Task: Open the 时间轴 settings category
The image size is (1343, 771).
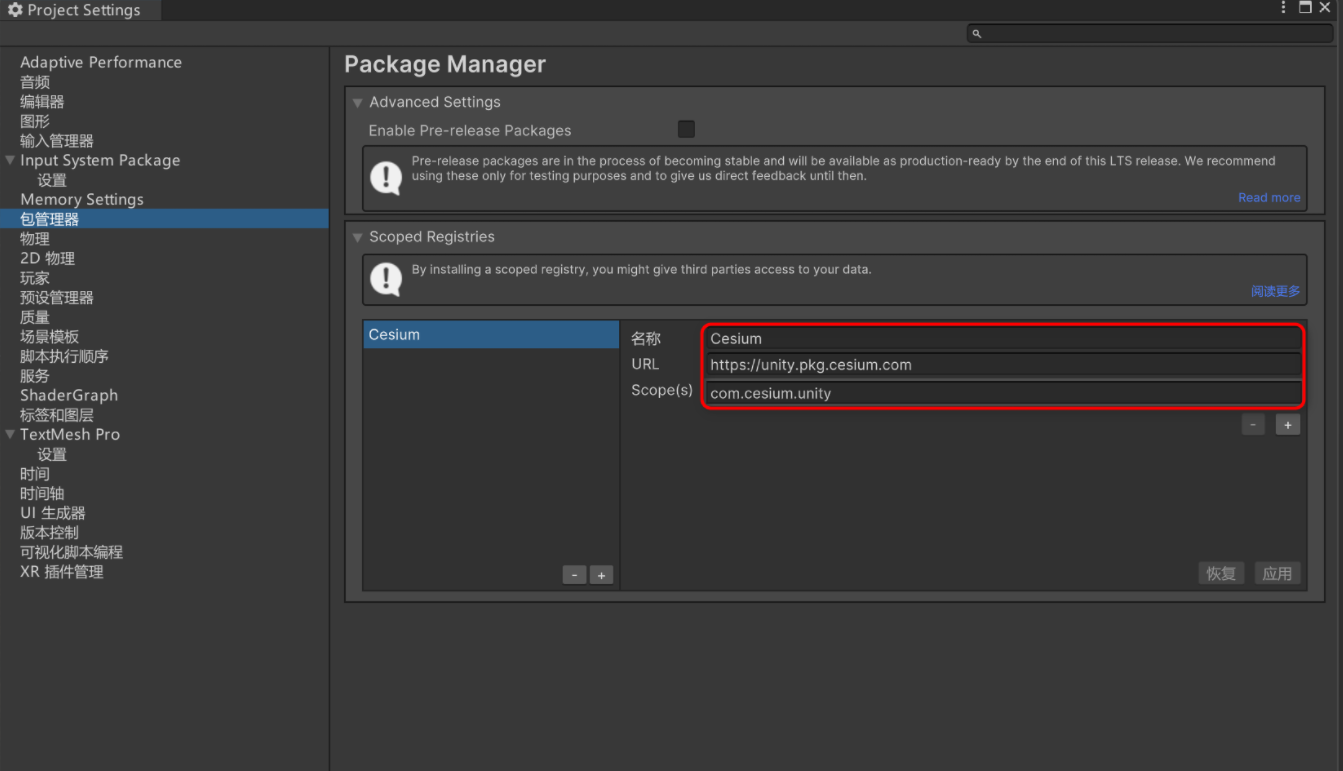Action: (42, 493)
